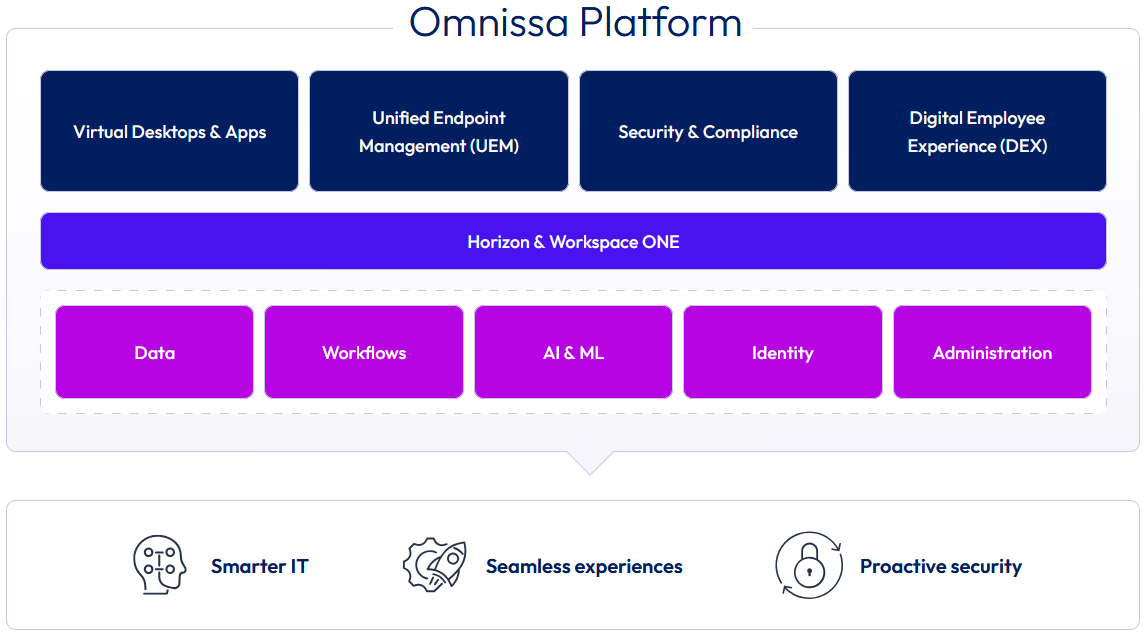Click the padlock Proactive security icon
1145x636 pixels.
[x=807, y=567]
